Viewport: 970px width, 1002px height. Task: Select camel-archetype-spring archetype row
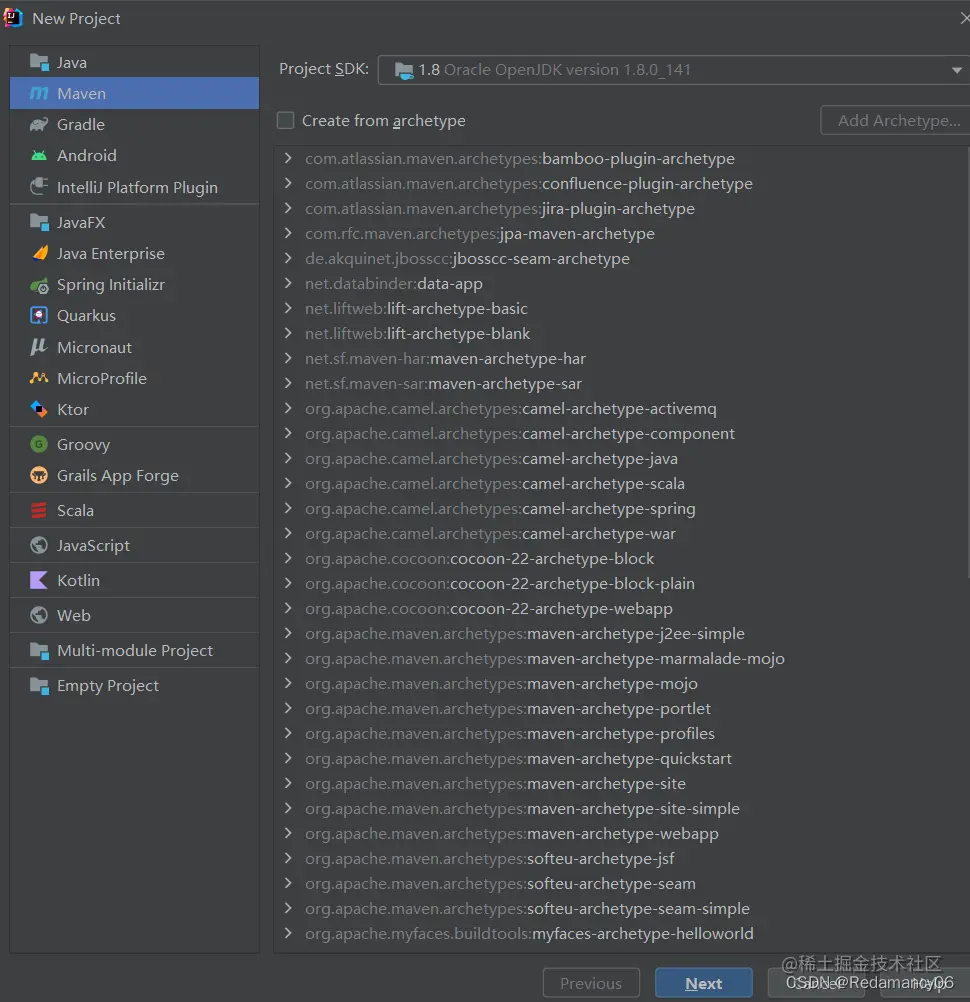click(x=622, y=509)
